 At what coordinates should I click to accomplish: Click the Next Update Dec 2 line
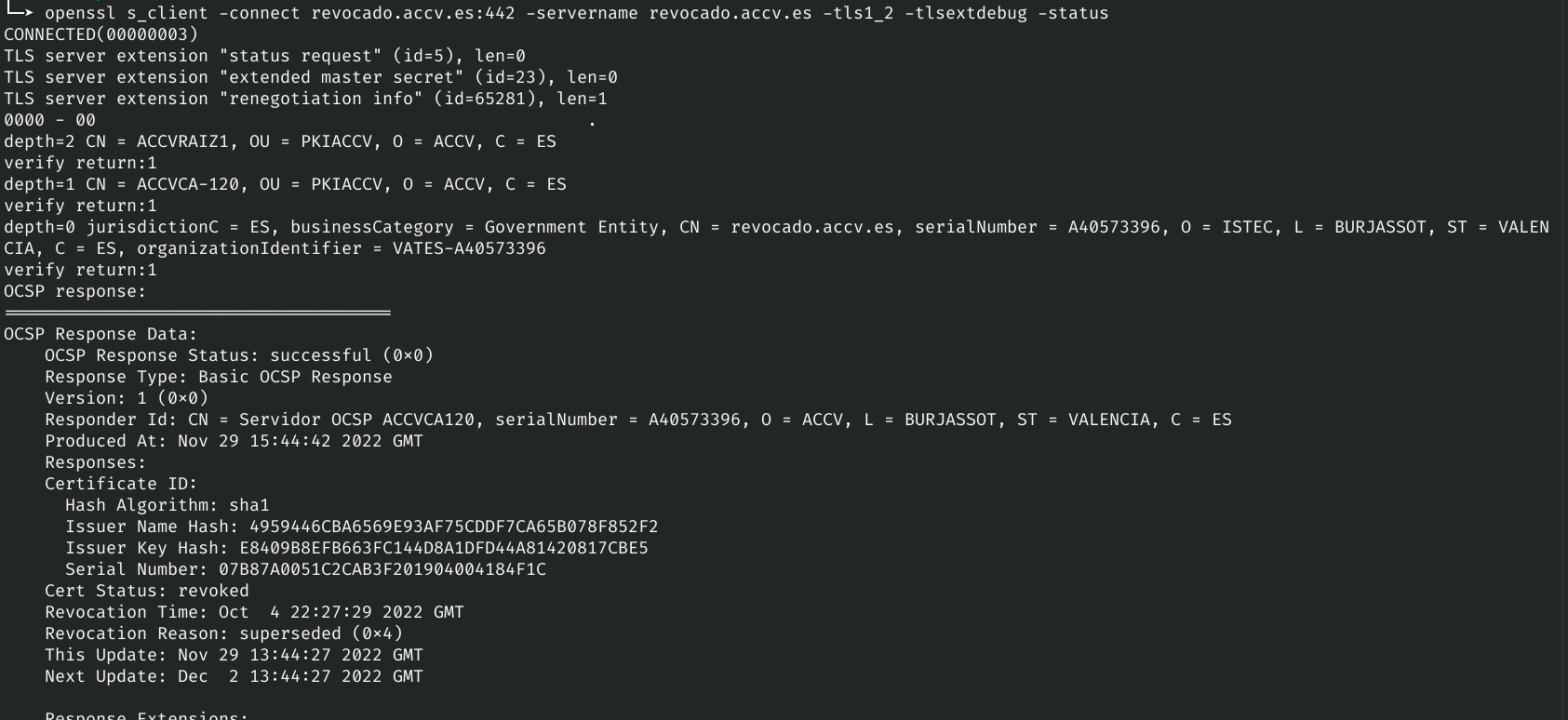click(x=234, y=676)
